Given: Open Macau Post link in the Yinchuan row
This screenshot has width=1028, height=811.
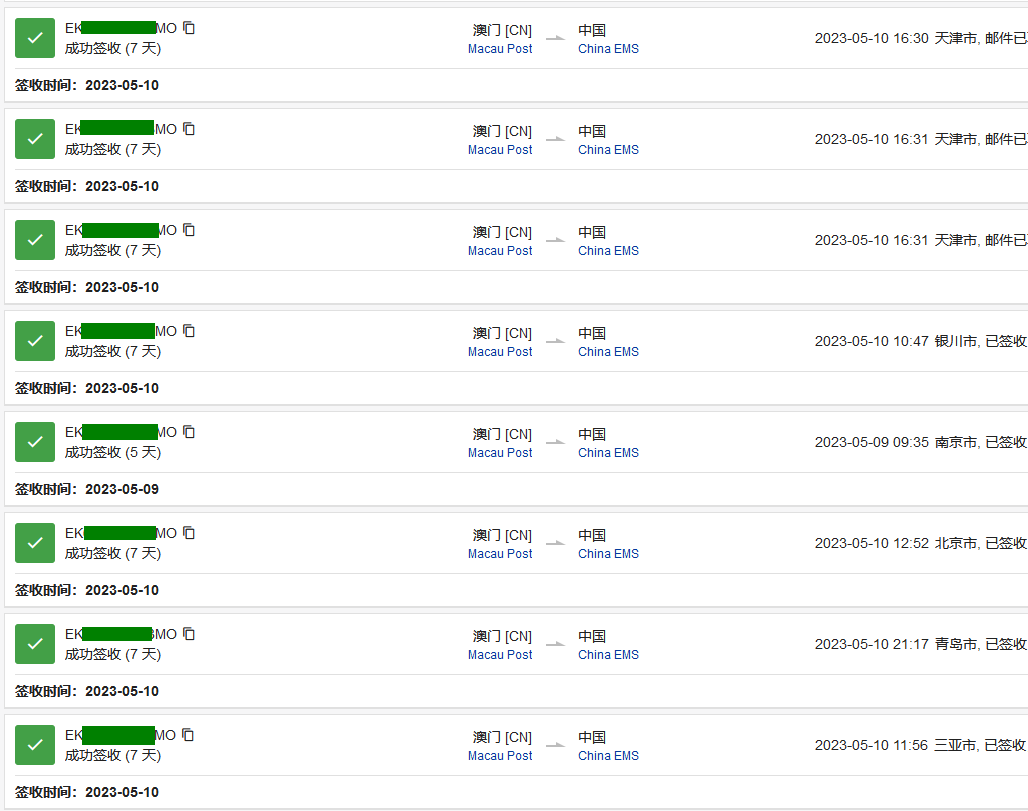Looking at the screenshot, I should (500, 352).
